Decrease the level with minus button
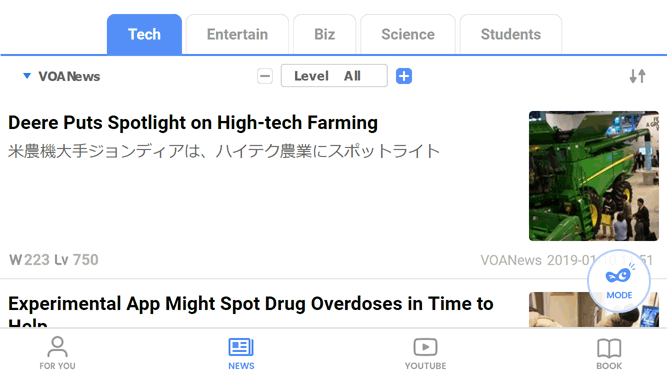Viewport: 667px width, 375px height. pos(265,77)
